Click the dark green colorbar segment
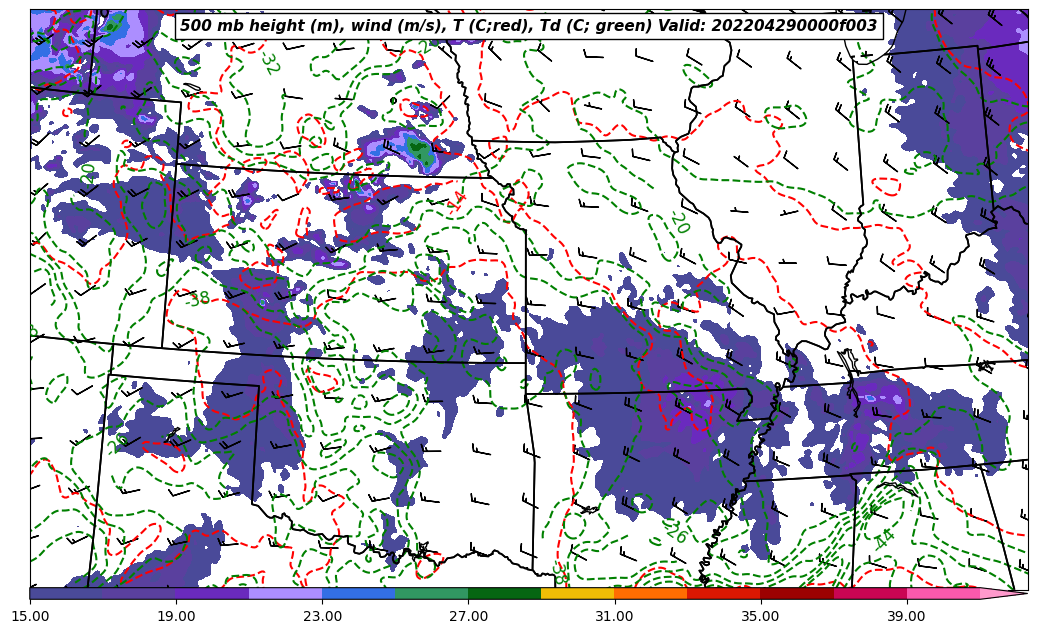 pos(504,593)
